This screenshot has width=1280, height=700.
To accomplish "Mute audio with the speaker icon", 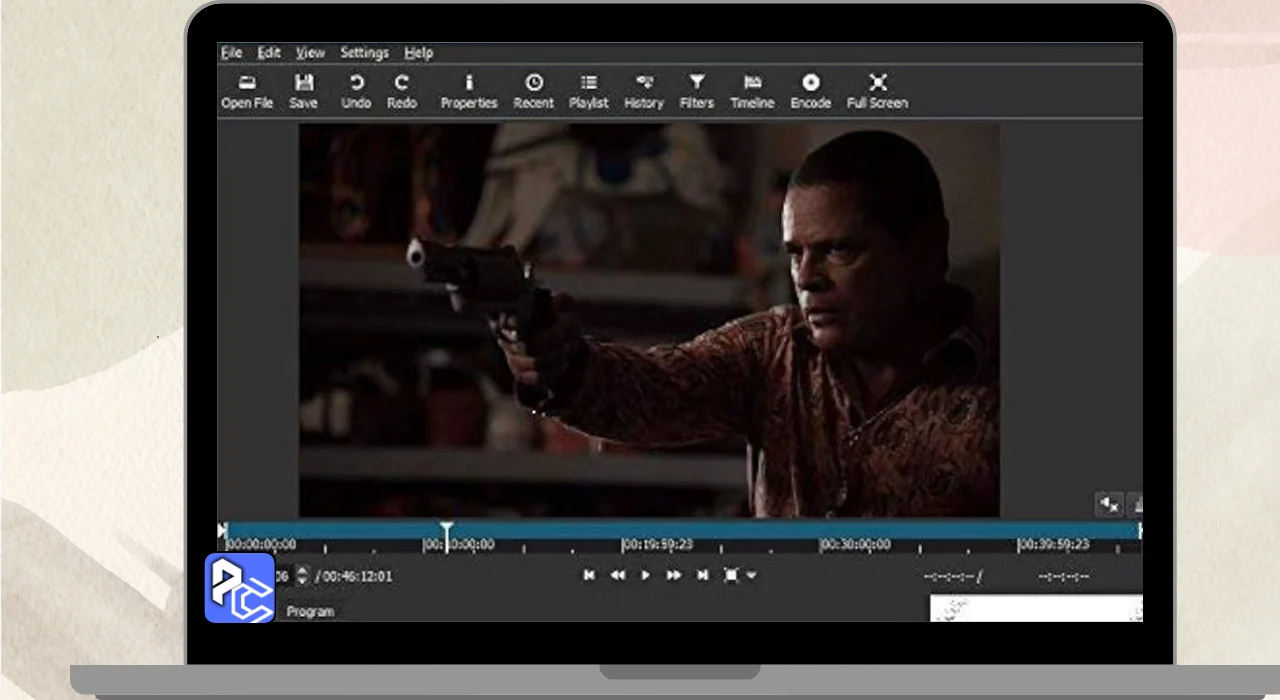I will point(1109,505).
